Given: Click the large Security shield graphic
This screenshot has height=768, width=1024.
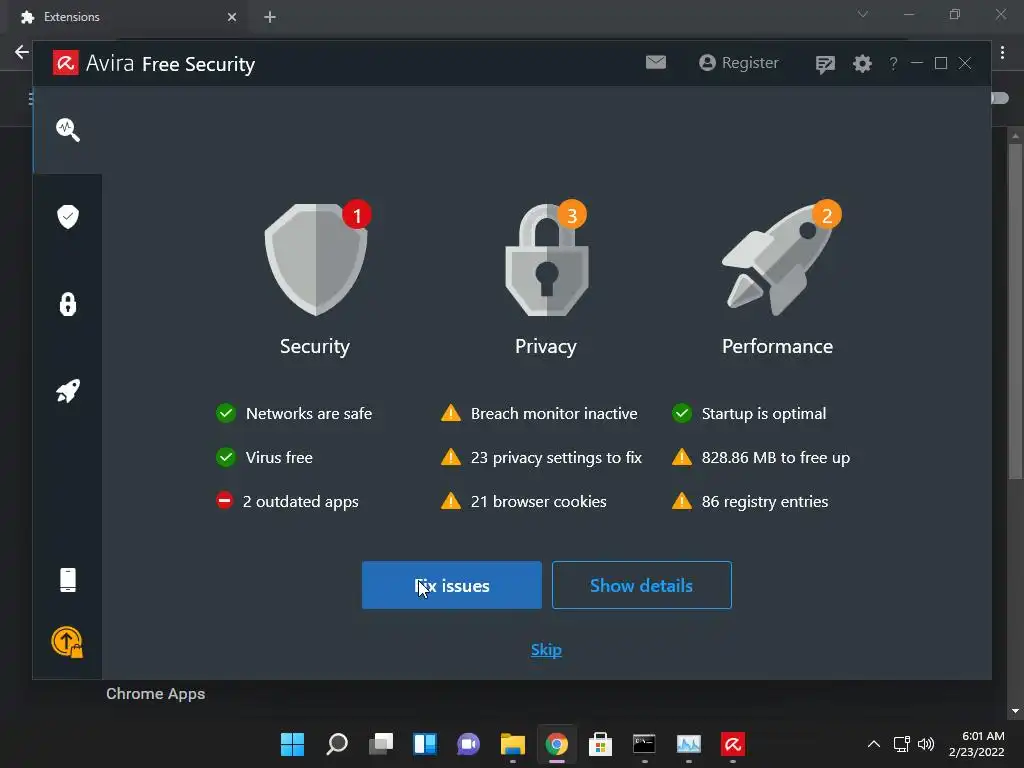Looking at the screenshot, I should 316,260.
